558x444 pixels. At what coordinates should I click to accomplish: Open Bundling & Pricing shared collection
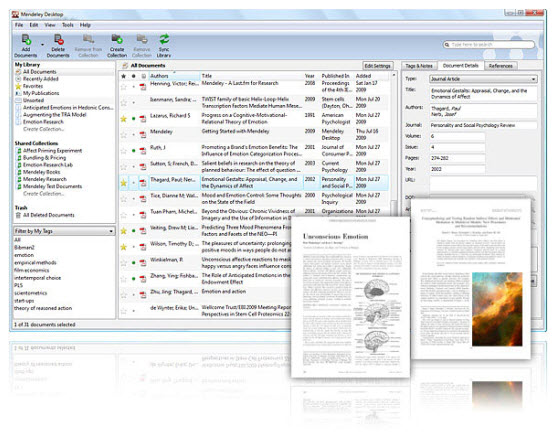pyautogui.click(x=44, y=158)
